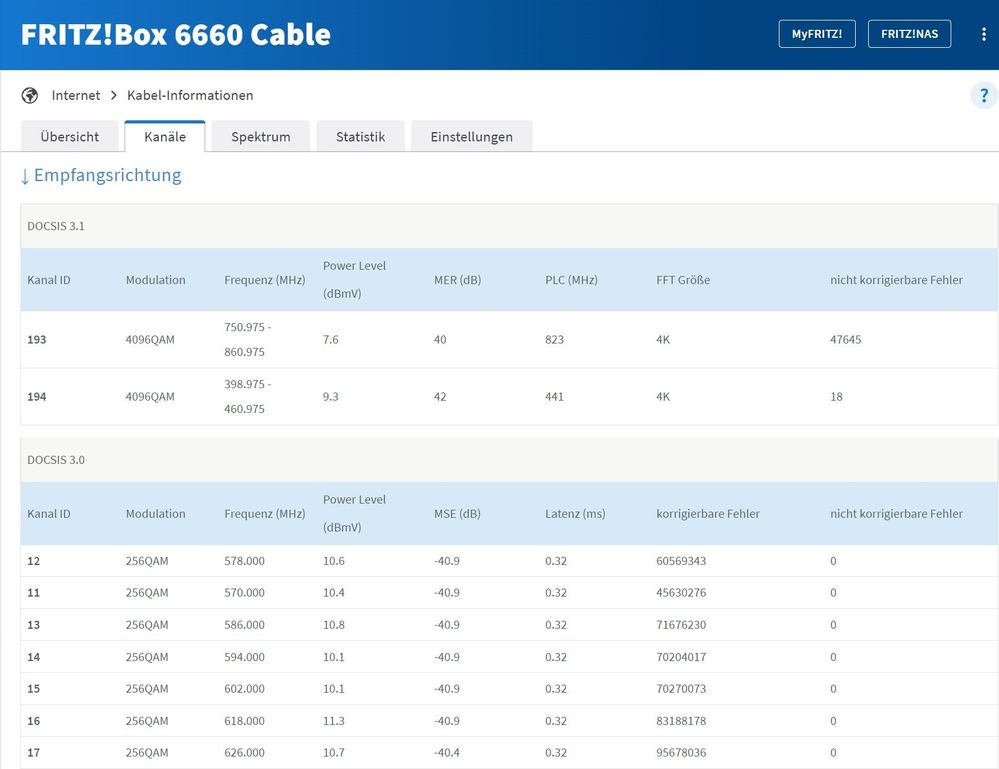Click the FRITZ!Box 6660 Cable title
Screen dimensions: 999x769
pyautogui.click(x=176, y=34)
